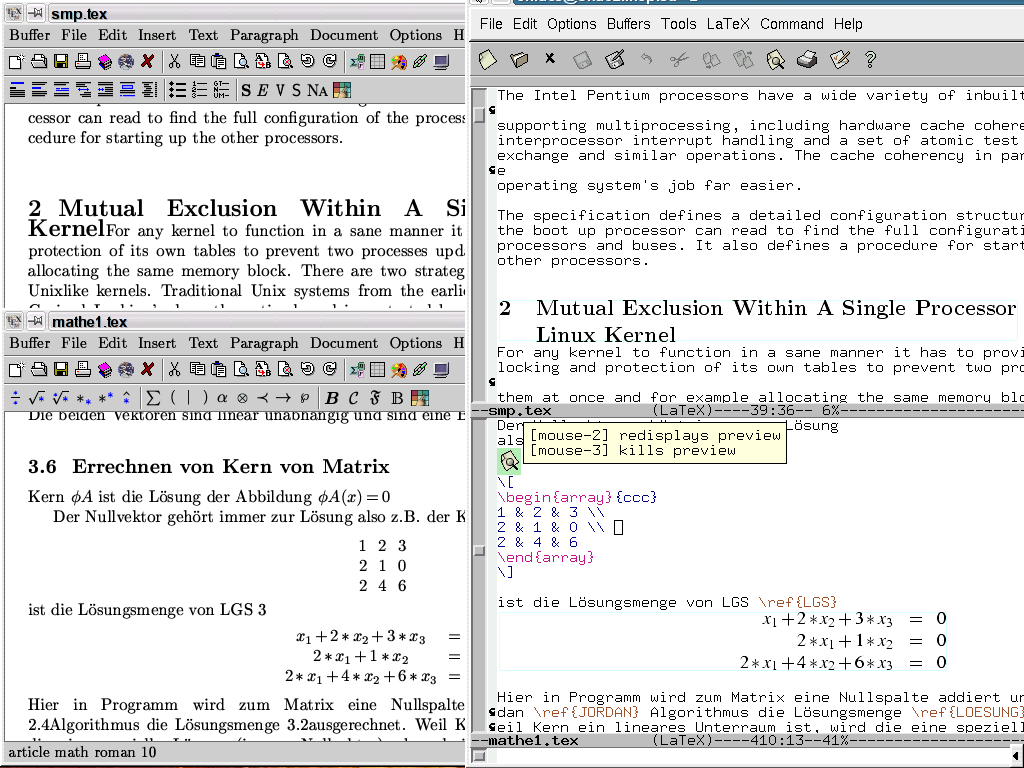1024x768 pixels.
Task: Click the \end{array} line in Emacs
Action: [545, 558]
